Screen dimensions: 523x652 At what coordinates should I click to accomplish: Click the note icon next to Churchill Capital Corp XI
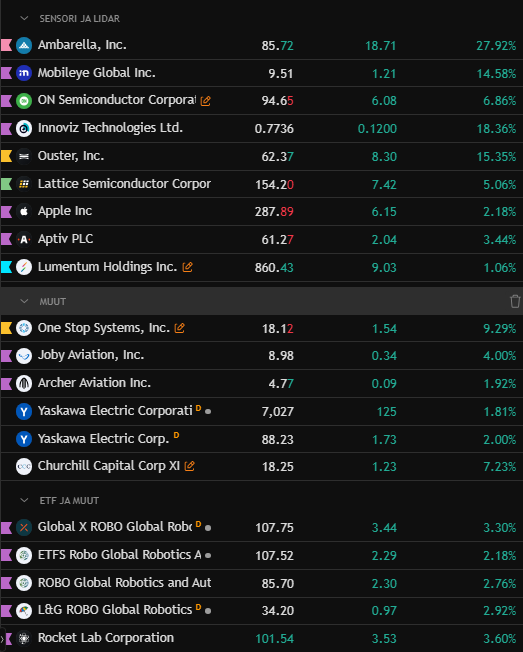(x=190, y=467)
